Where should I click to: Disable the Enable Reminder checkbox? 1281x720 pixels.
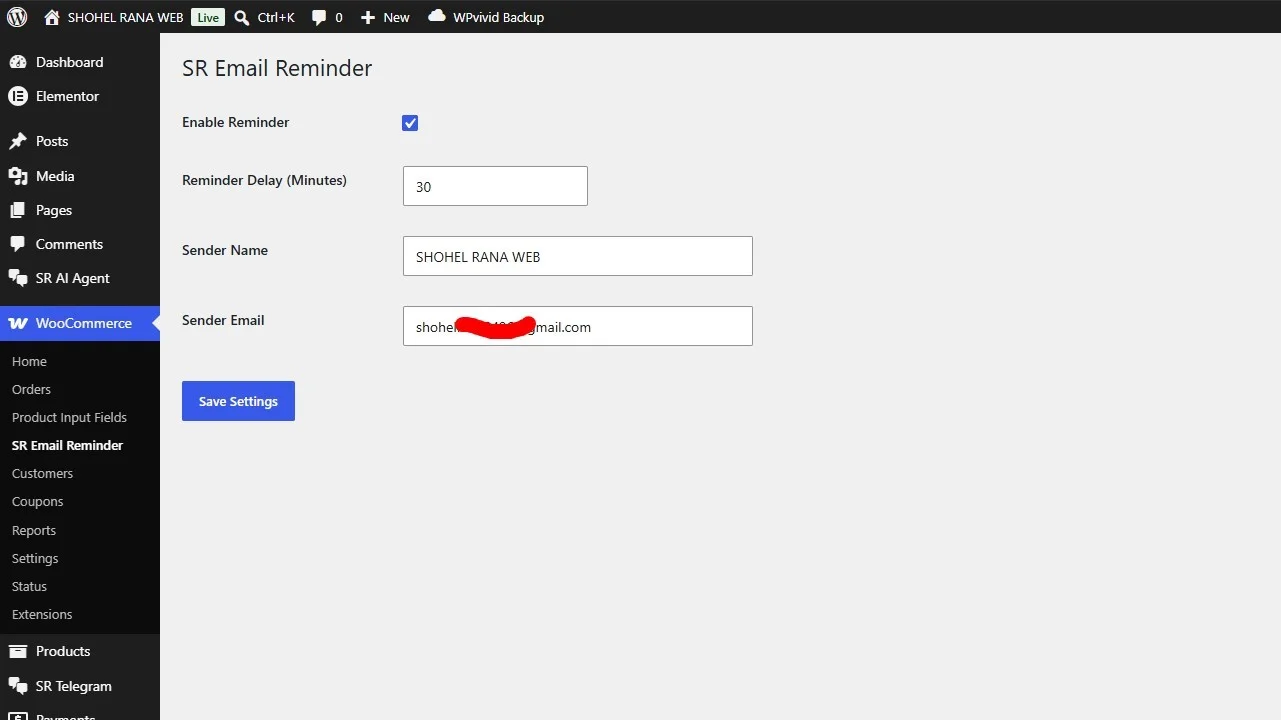410,123
